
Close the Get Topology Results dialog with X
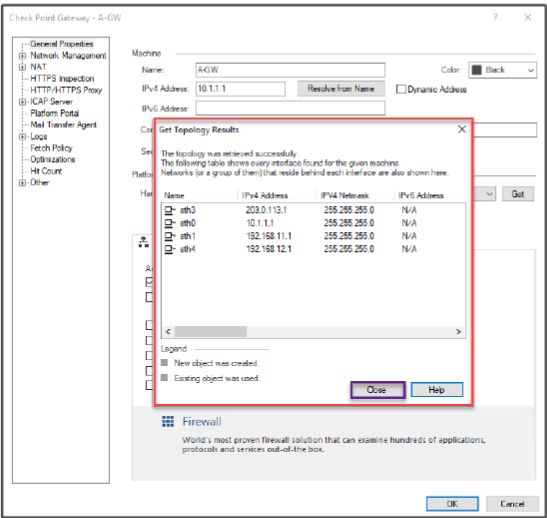462,129
